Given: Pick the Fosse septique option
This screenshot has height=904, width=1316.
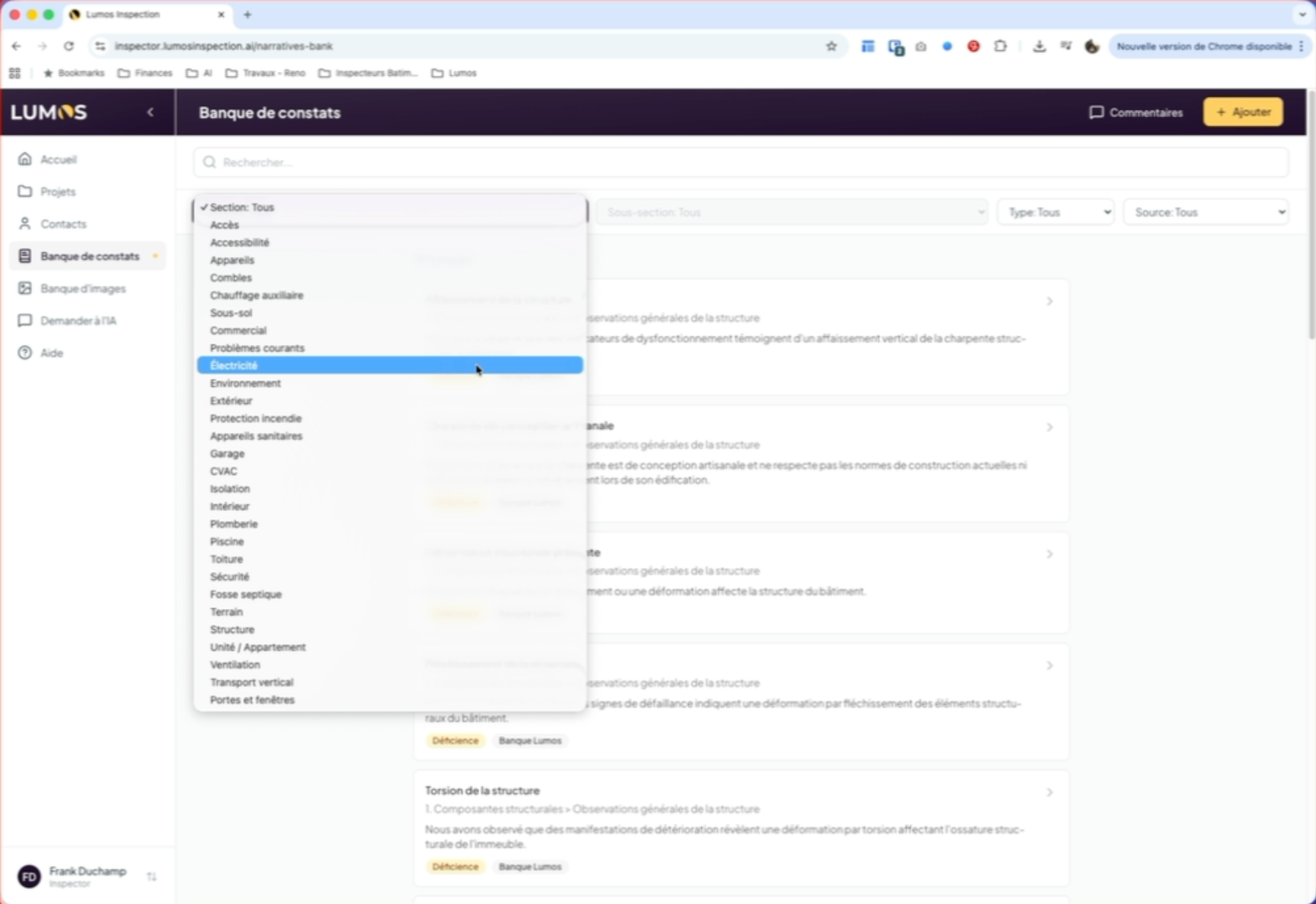Looking at the screenshot, I should (390, 594).
